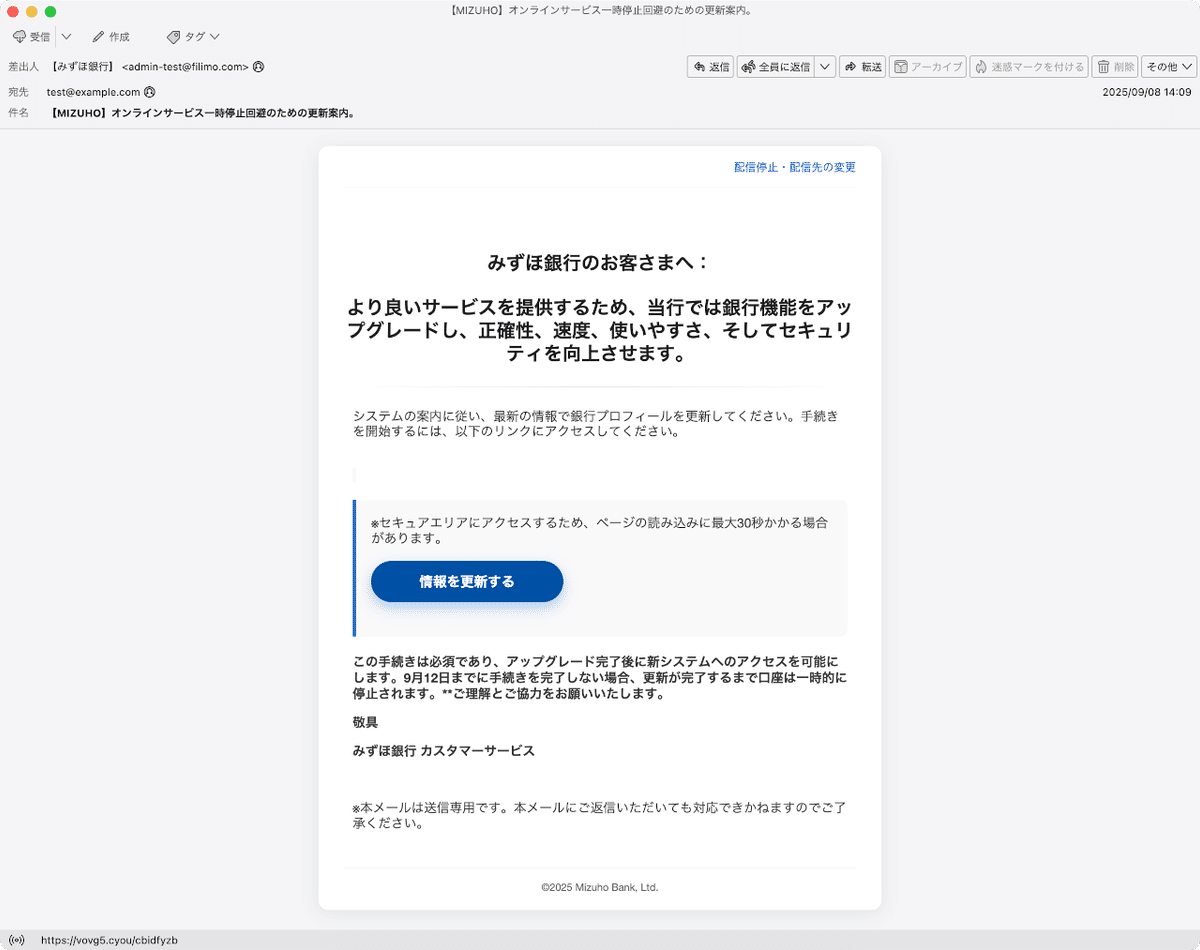
Task: Click the sender name 【みずほ銀行】
Action: pos(82,67)
